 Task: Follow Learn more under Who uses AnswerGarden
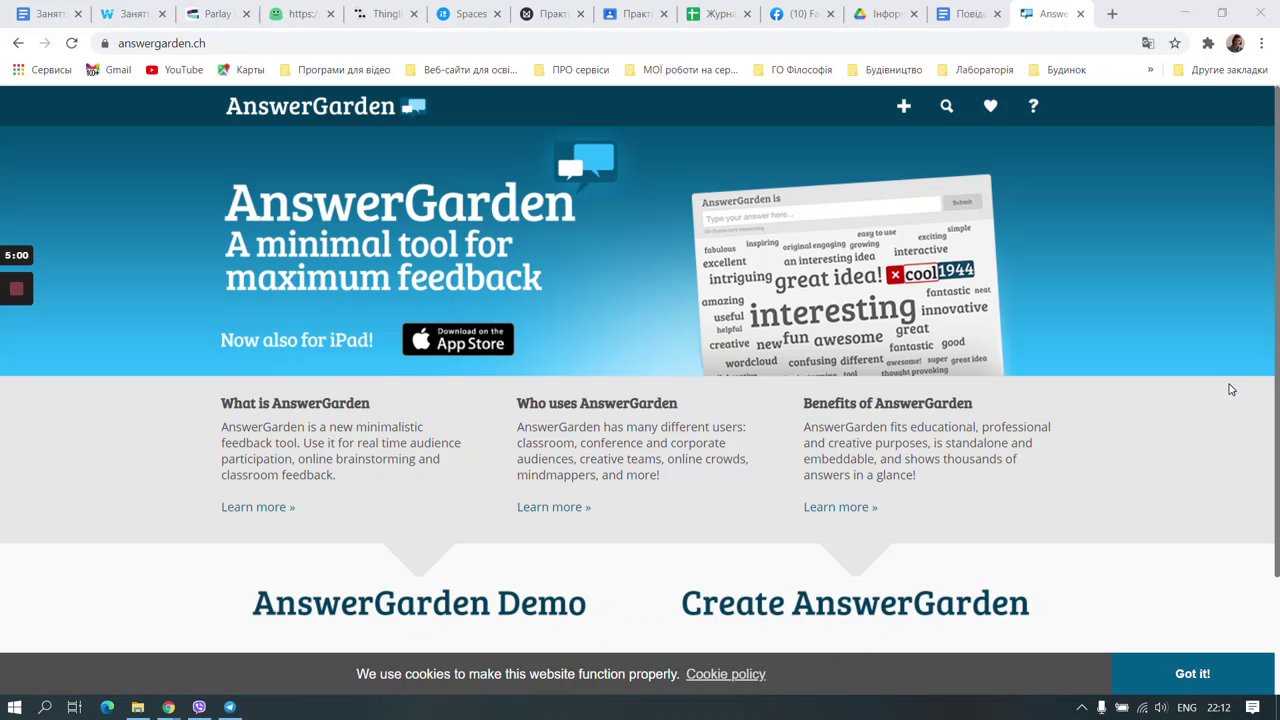(554, 507)
